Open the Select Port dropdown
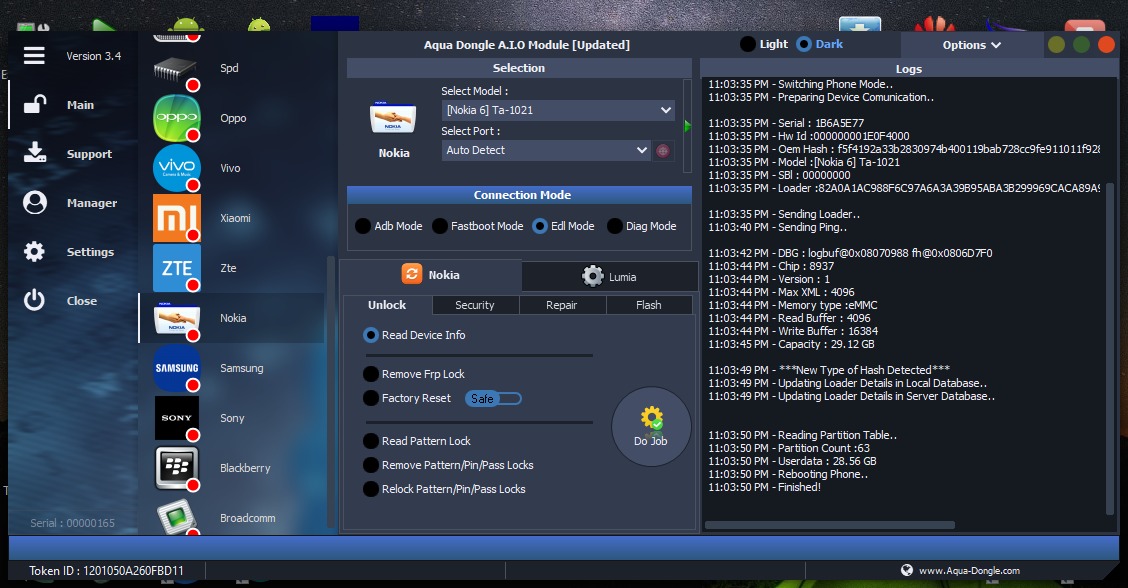 [x=546, y=150]
